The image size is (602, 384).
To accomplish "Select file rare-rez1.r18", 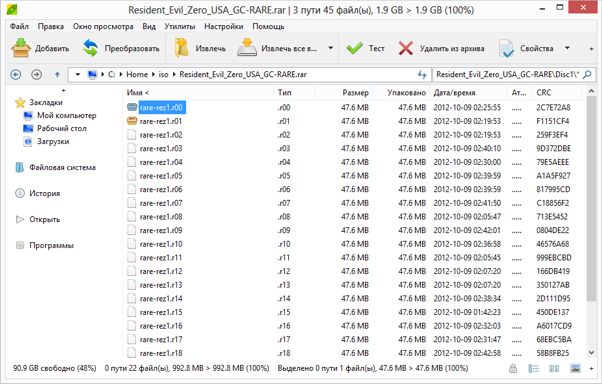I will click(x=161, y=353).
